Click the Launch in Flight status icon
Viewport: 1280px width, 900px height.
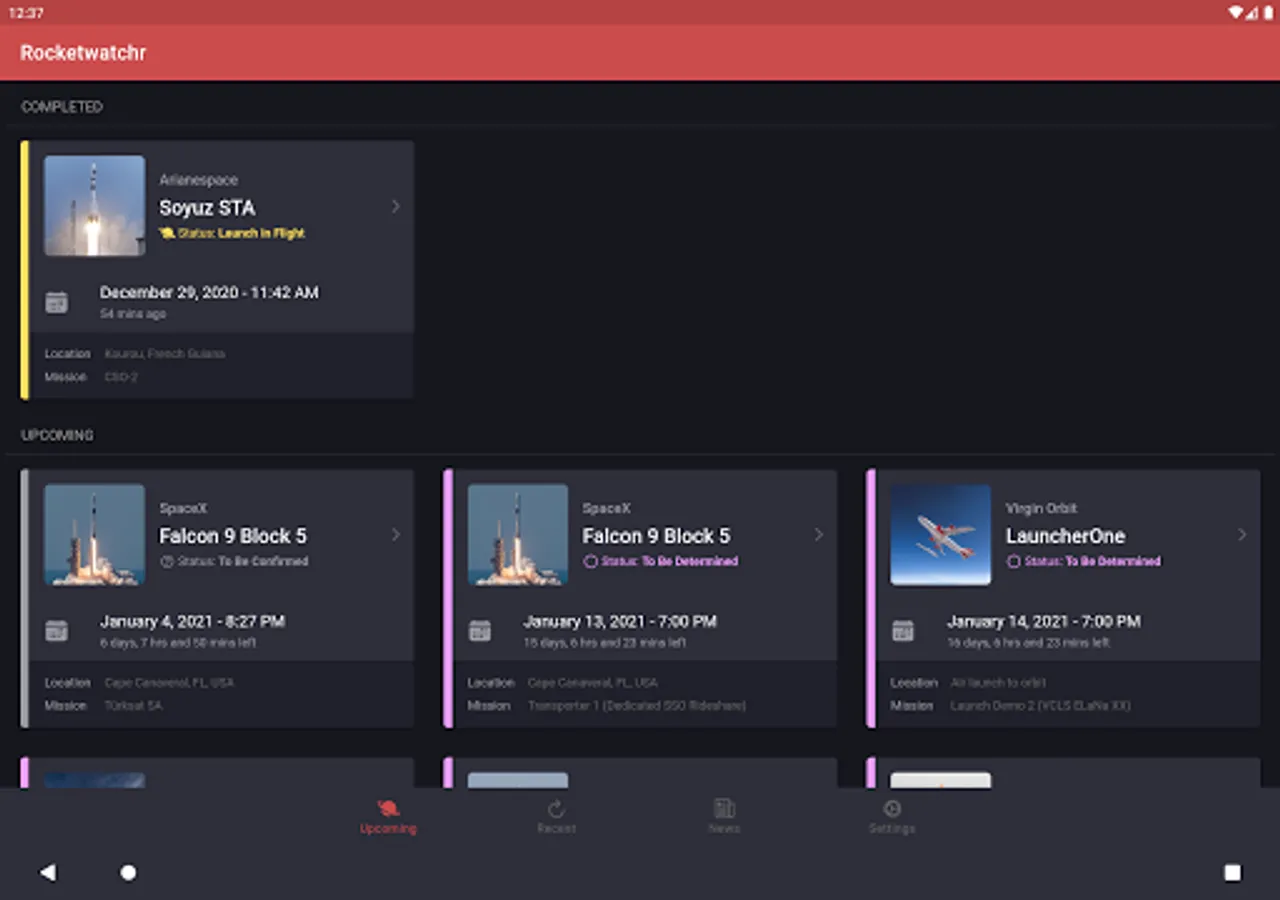point(167,233)
